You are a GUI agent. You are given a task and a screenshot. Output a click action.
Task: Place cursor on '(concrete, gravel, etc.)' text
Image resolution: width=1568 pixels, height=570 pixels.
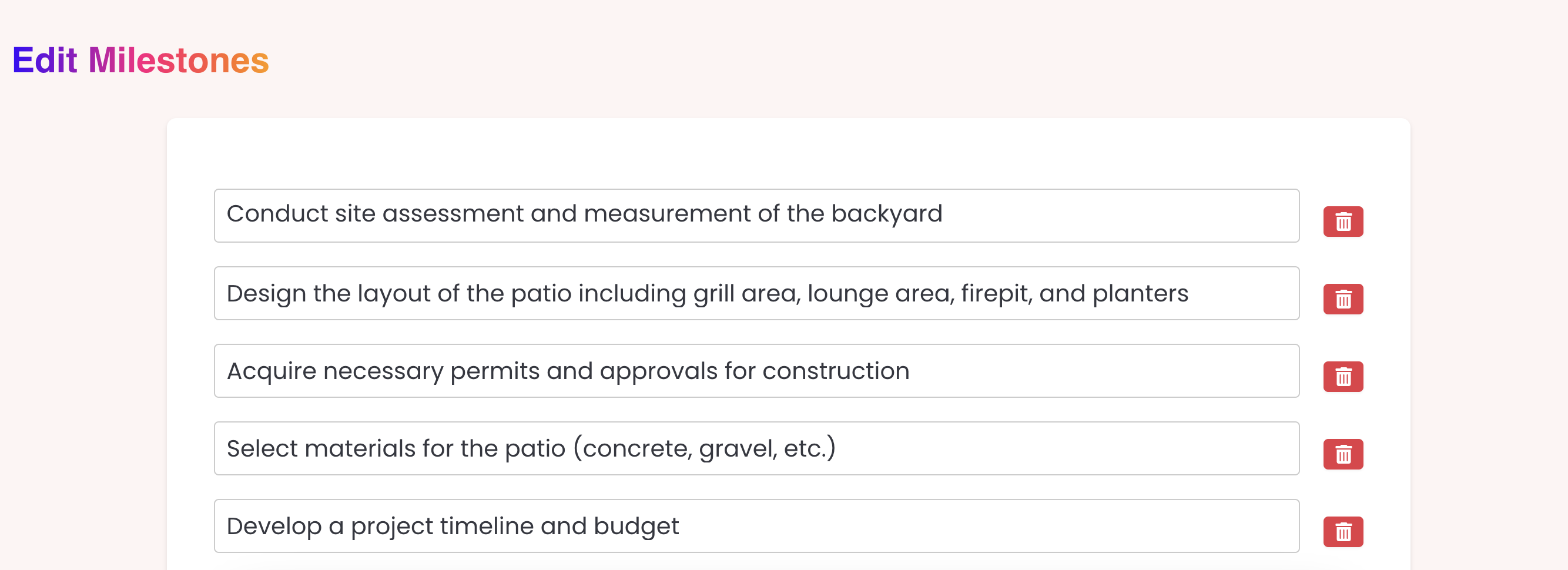[704, 448]
